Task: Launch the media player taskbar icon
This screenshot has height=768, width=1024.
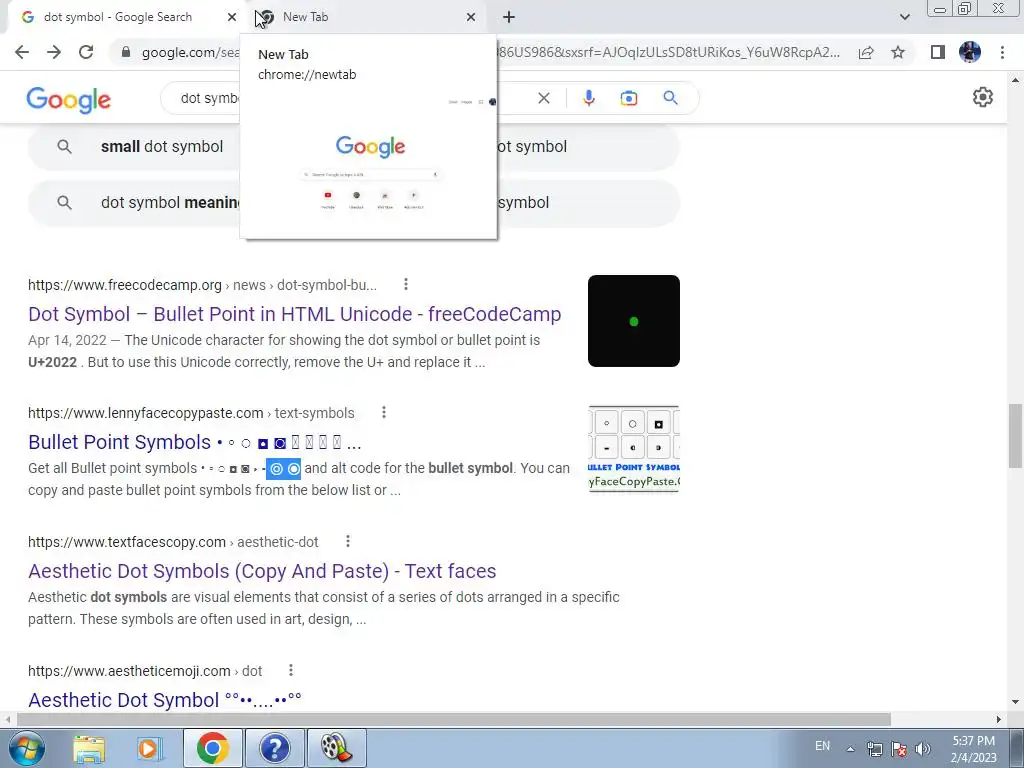Action: click(150, 749)
